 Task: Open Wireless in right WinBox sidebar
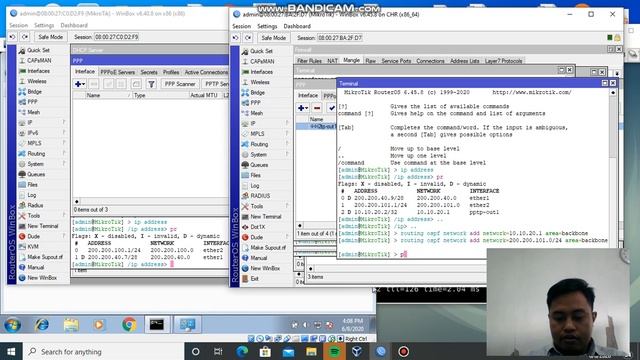(x=260, y=82)
